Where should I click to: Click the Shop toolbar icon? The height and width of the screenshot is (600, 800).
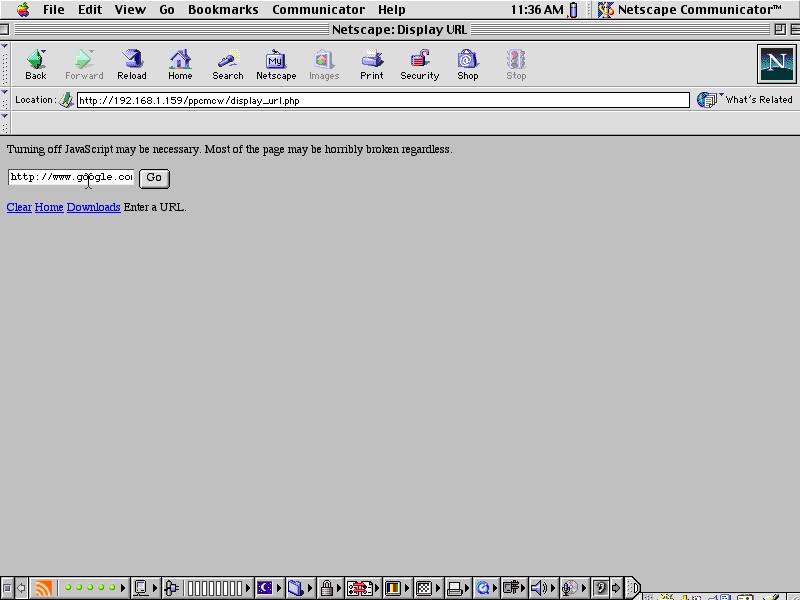point(467,64)
